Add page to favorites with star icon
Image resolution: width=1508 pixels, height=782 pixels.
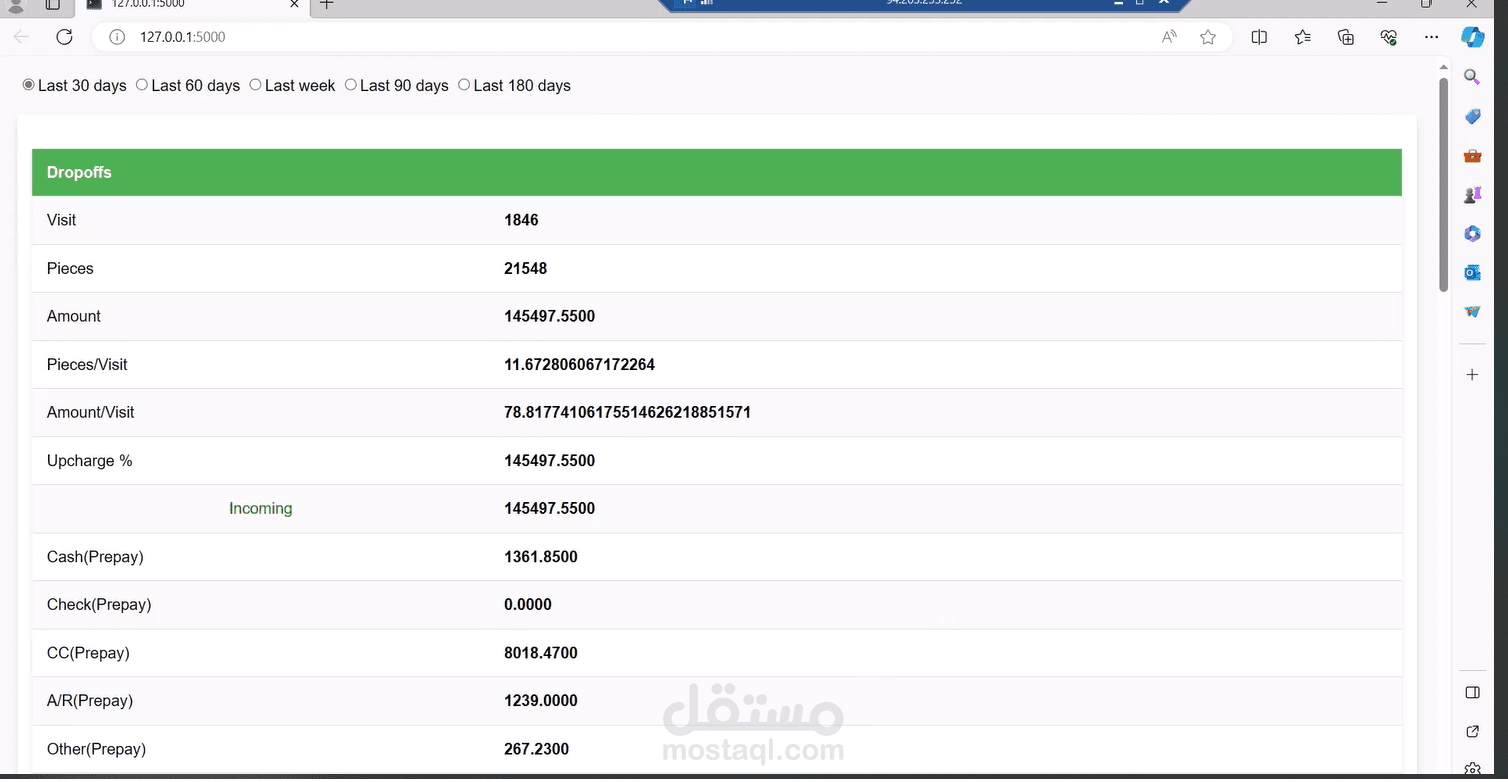(x=1208, y=37)
